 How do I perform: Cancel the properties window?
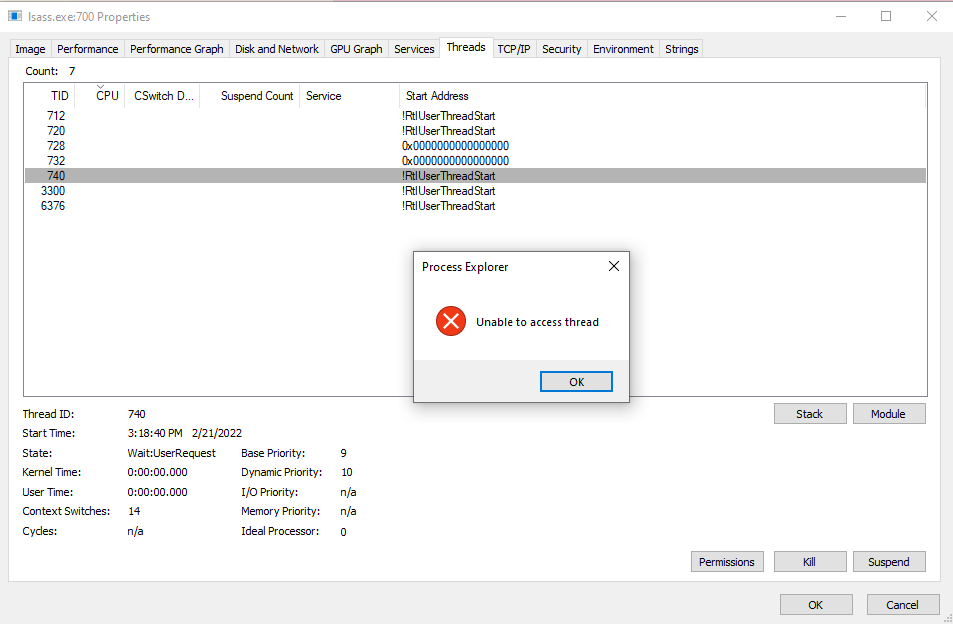tap(903, 605)
